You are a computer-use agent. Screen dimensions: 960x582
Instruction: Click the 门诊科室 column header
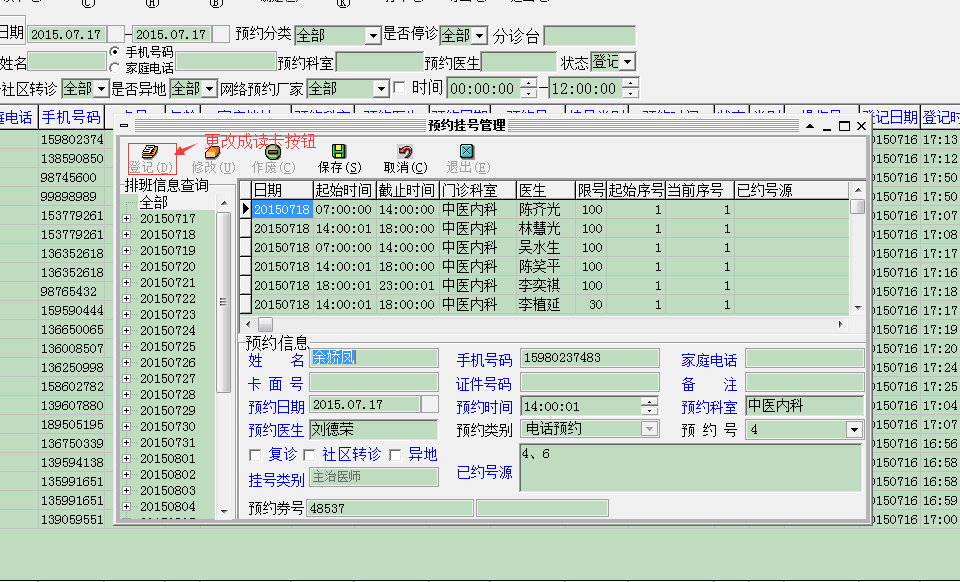tap(478, 190)
